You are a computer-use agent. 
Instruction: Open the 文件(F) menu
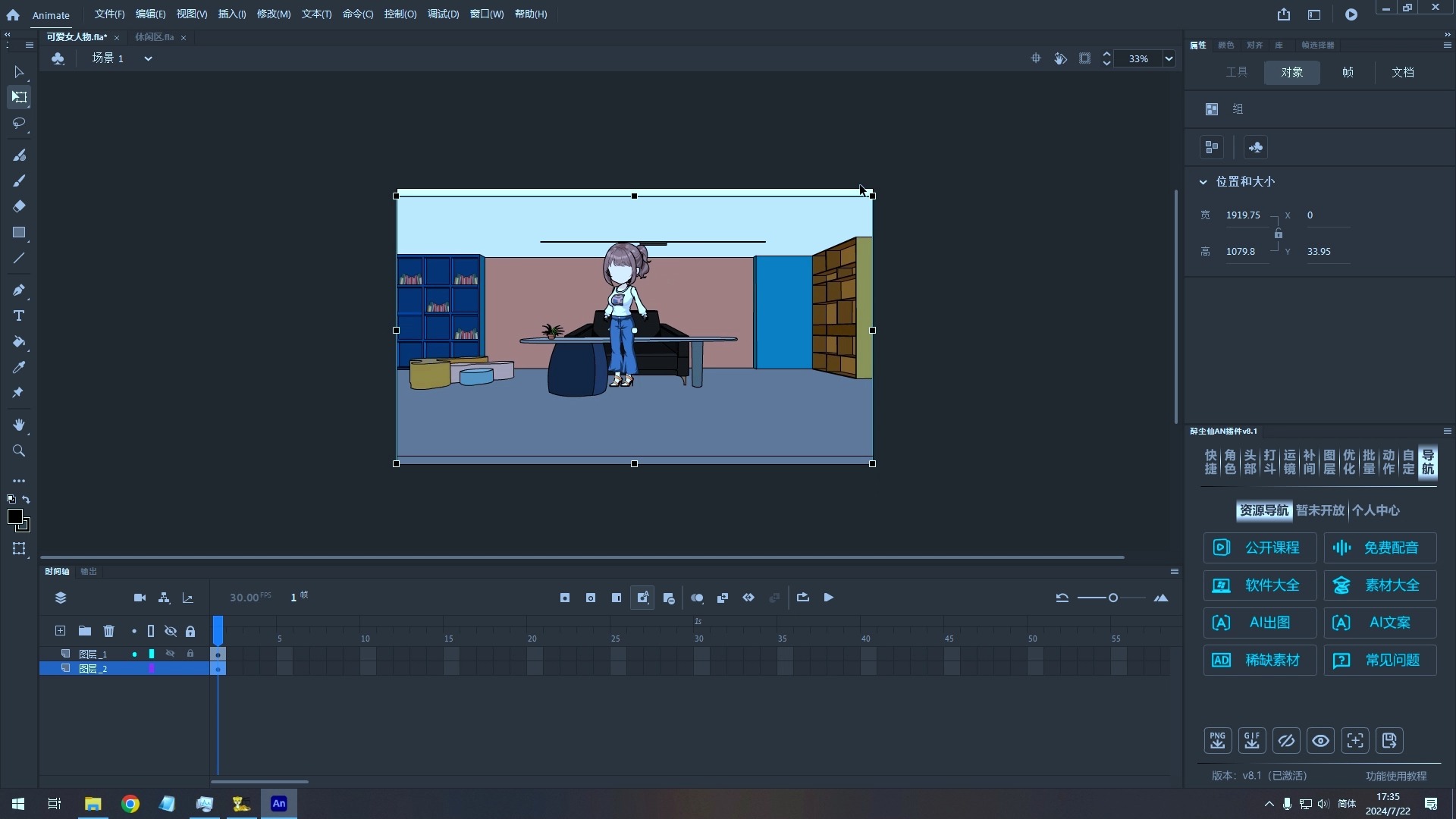click(109, 14)
